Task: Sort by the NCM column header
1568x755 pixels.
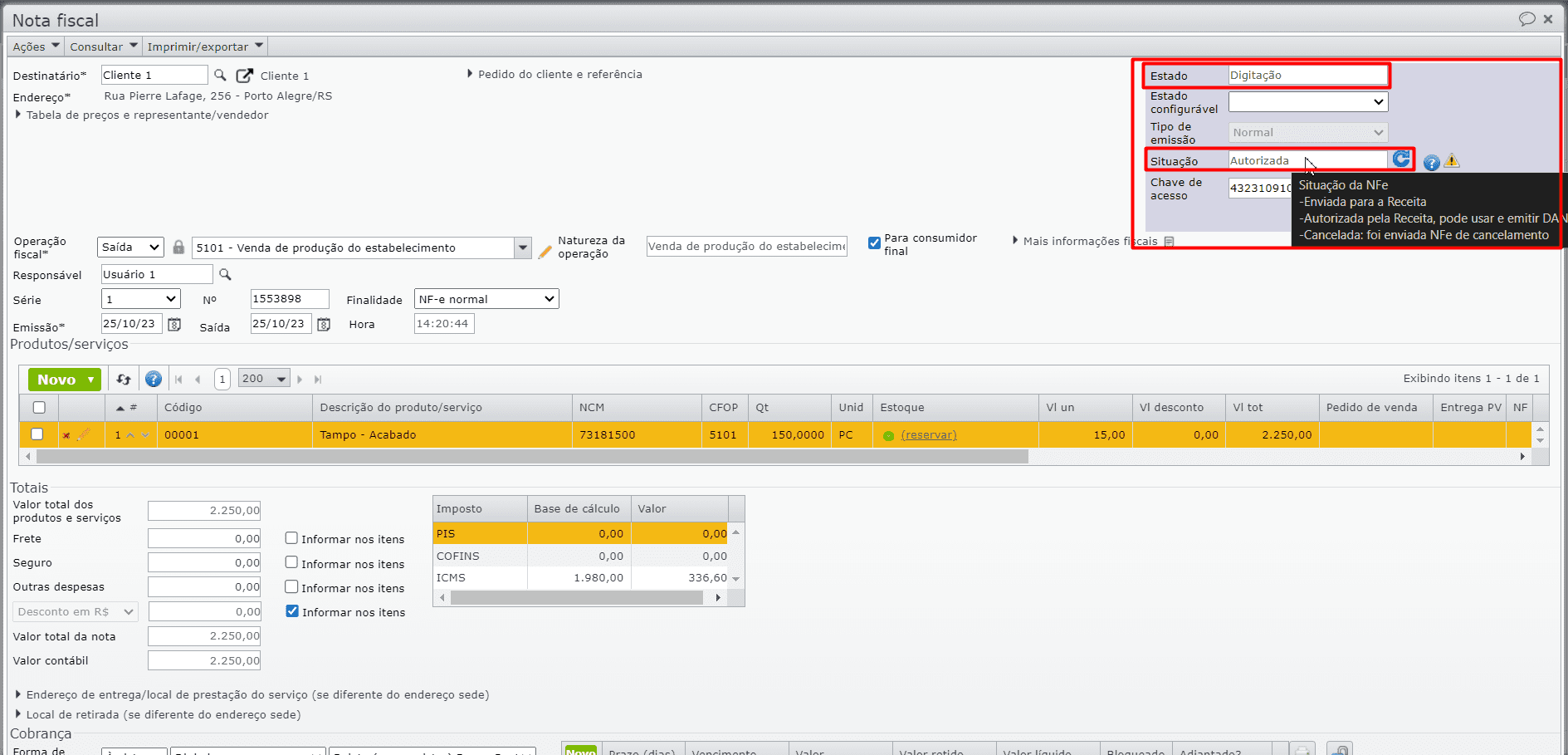Action: point(637,408)
